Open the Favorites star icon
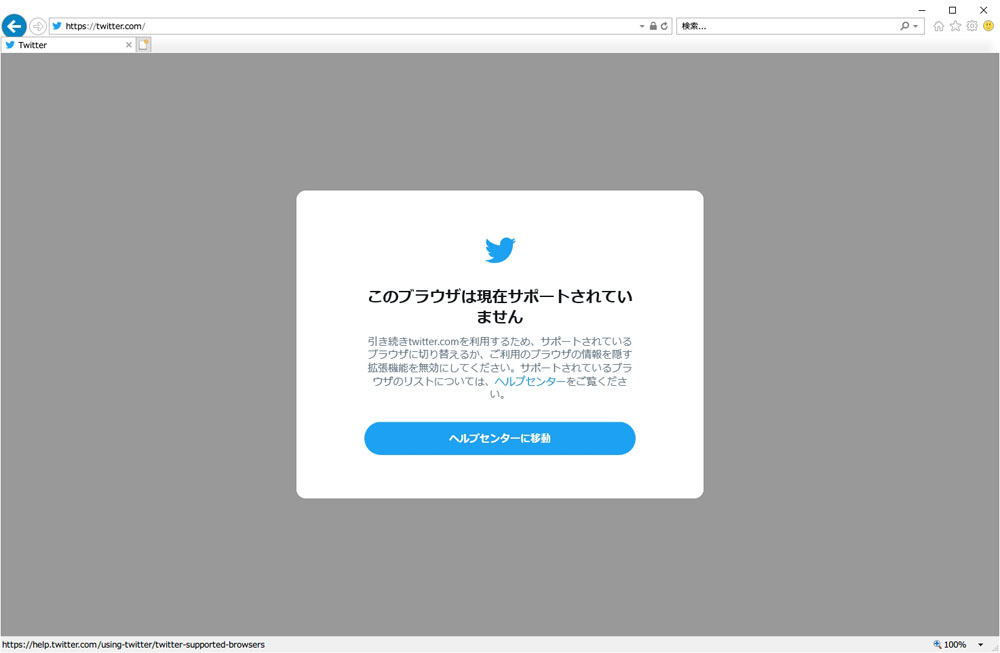The height and width of the screenshot is (653, 1000). 955,26
